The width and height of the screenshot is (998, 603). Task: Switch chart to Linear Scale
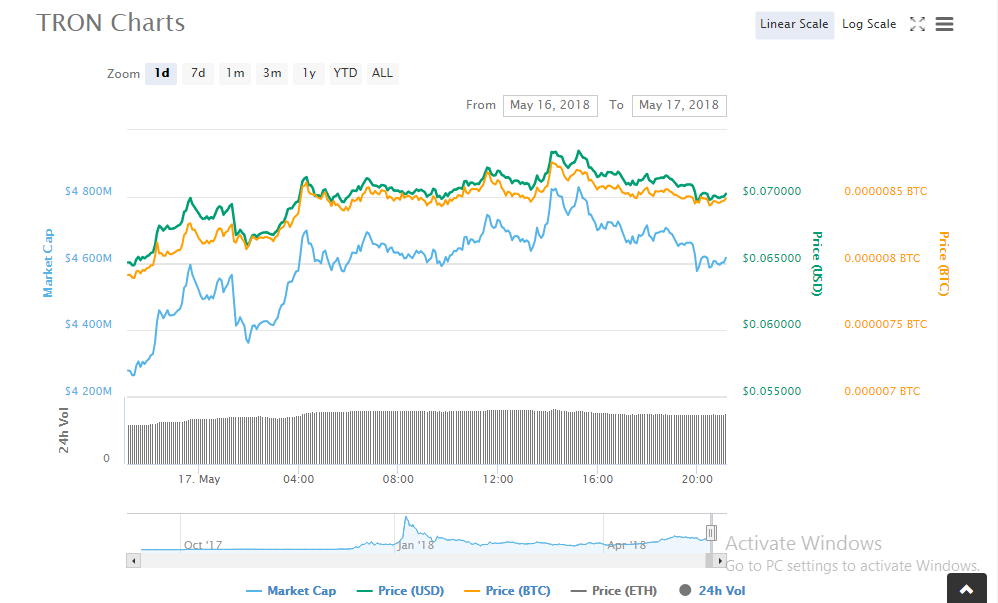(794, 24)
